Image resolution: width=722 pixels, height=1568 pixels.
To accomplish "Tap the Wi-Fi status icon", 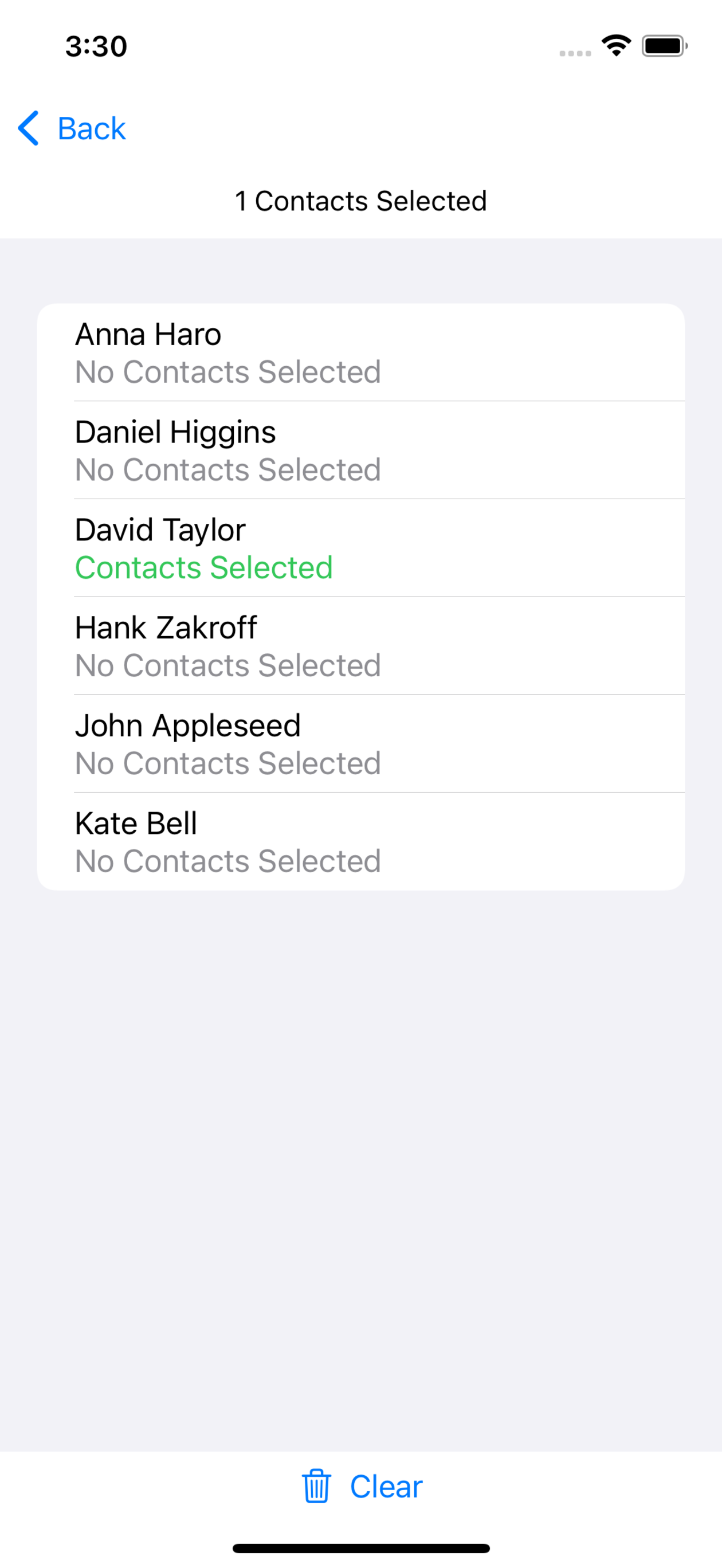I will [x=616, y=46].
